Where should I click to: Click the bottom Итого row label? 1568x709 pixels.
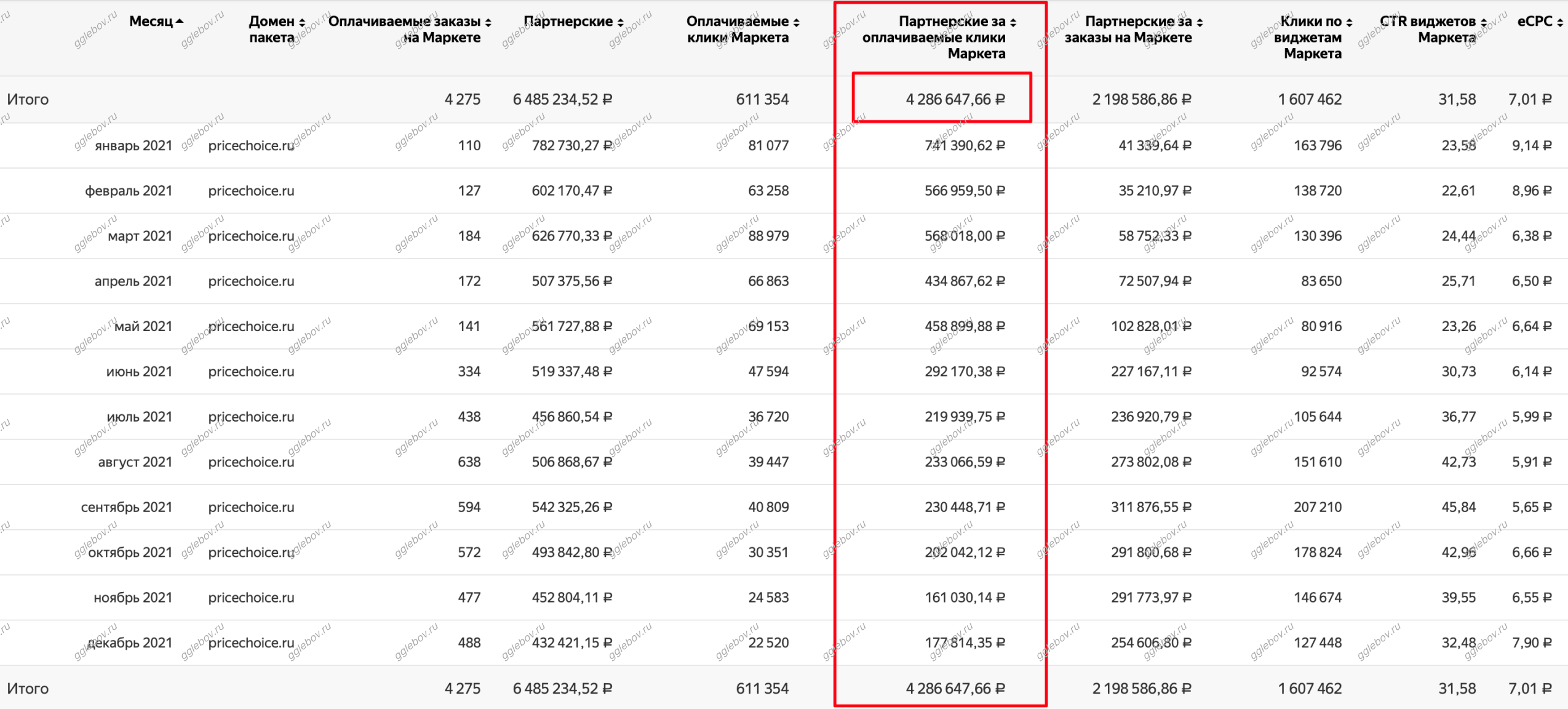(x=28, y=688)
